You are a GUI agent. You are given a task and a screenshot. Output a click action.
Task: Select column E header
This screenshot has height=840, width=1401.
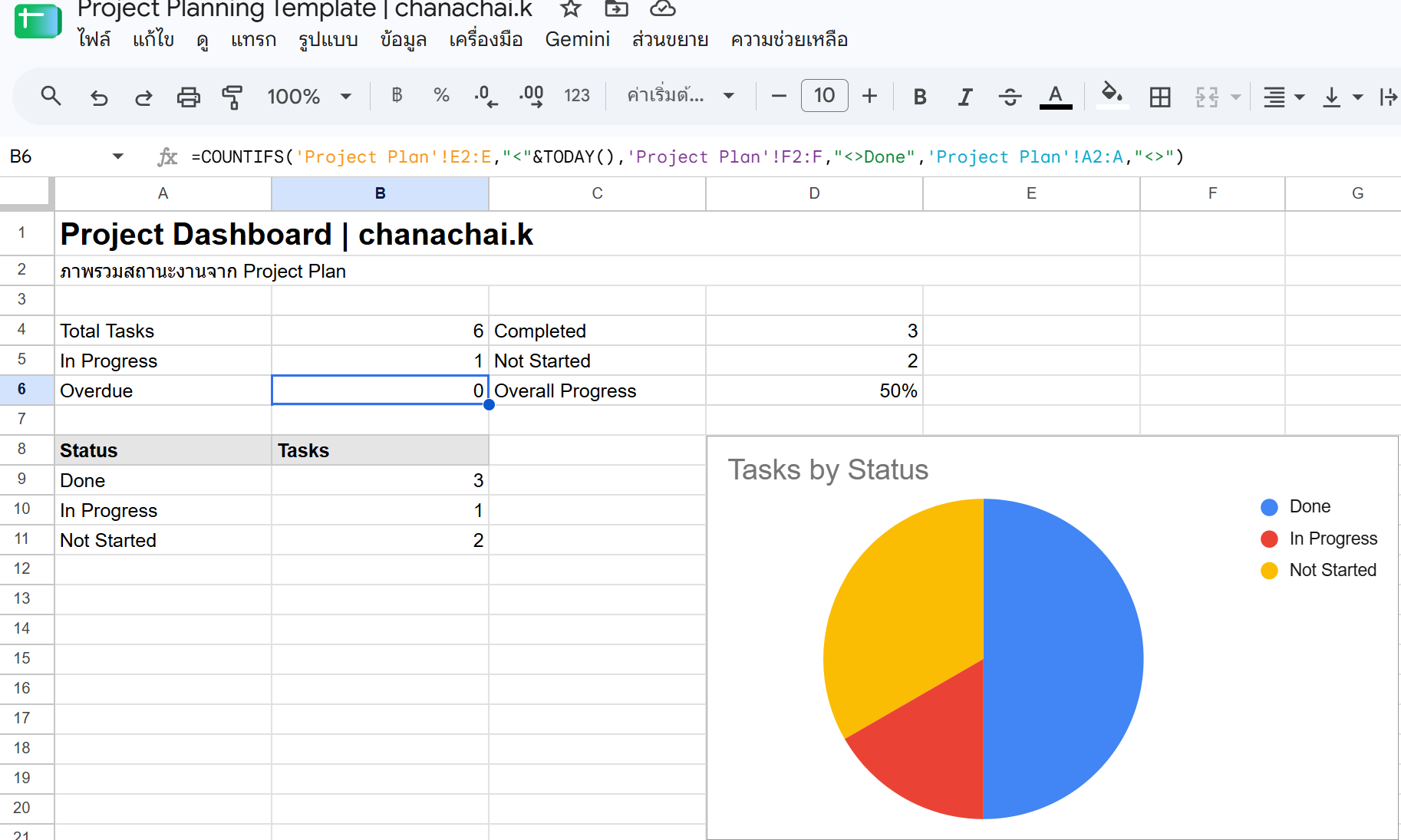1031,193
